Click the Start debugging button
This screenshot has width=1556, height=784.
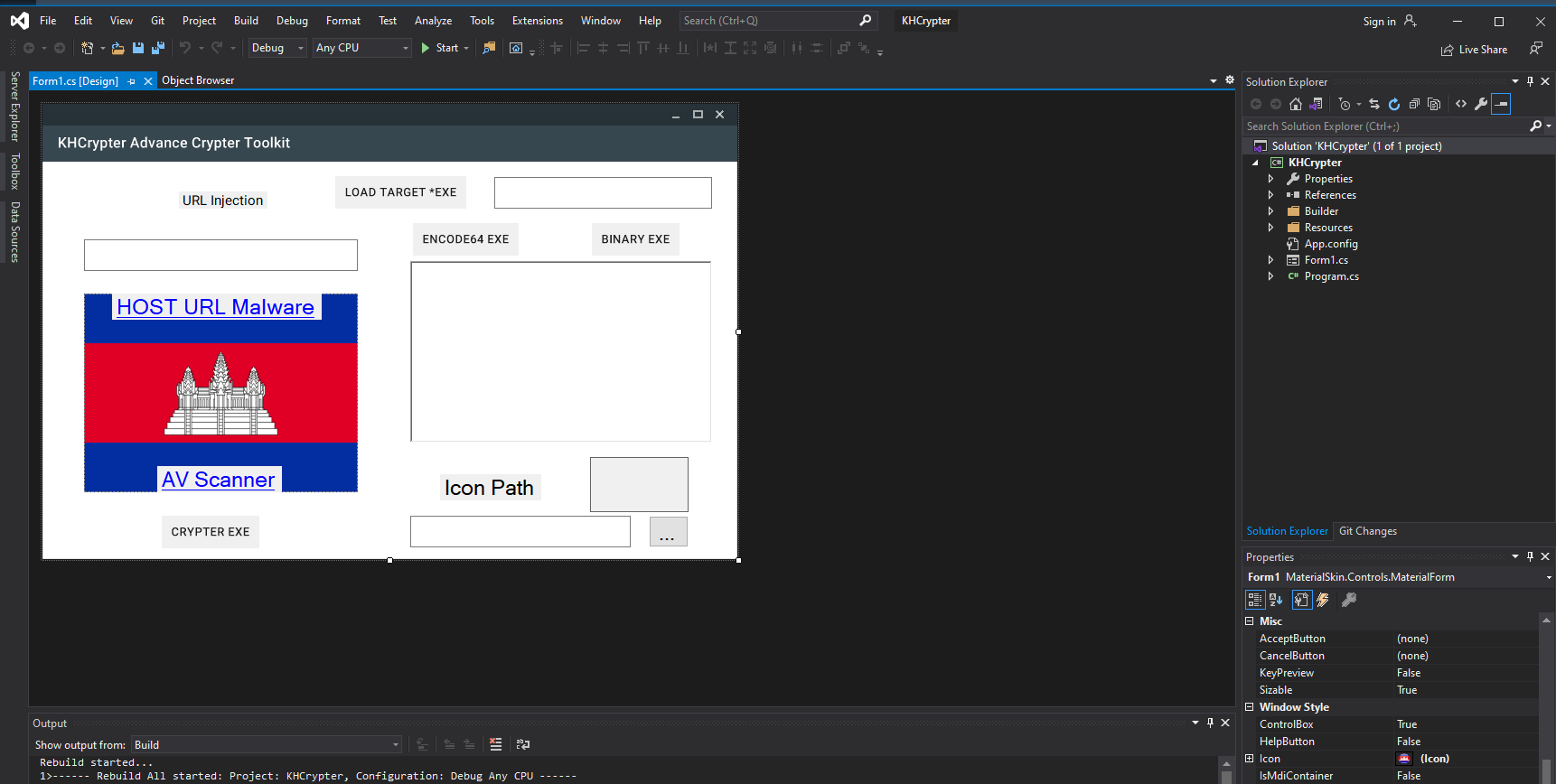pos(439,48)
